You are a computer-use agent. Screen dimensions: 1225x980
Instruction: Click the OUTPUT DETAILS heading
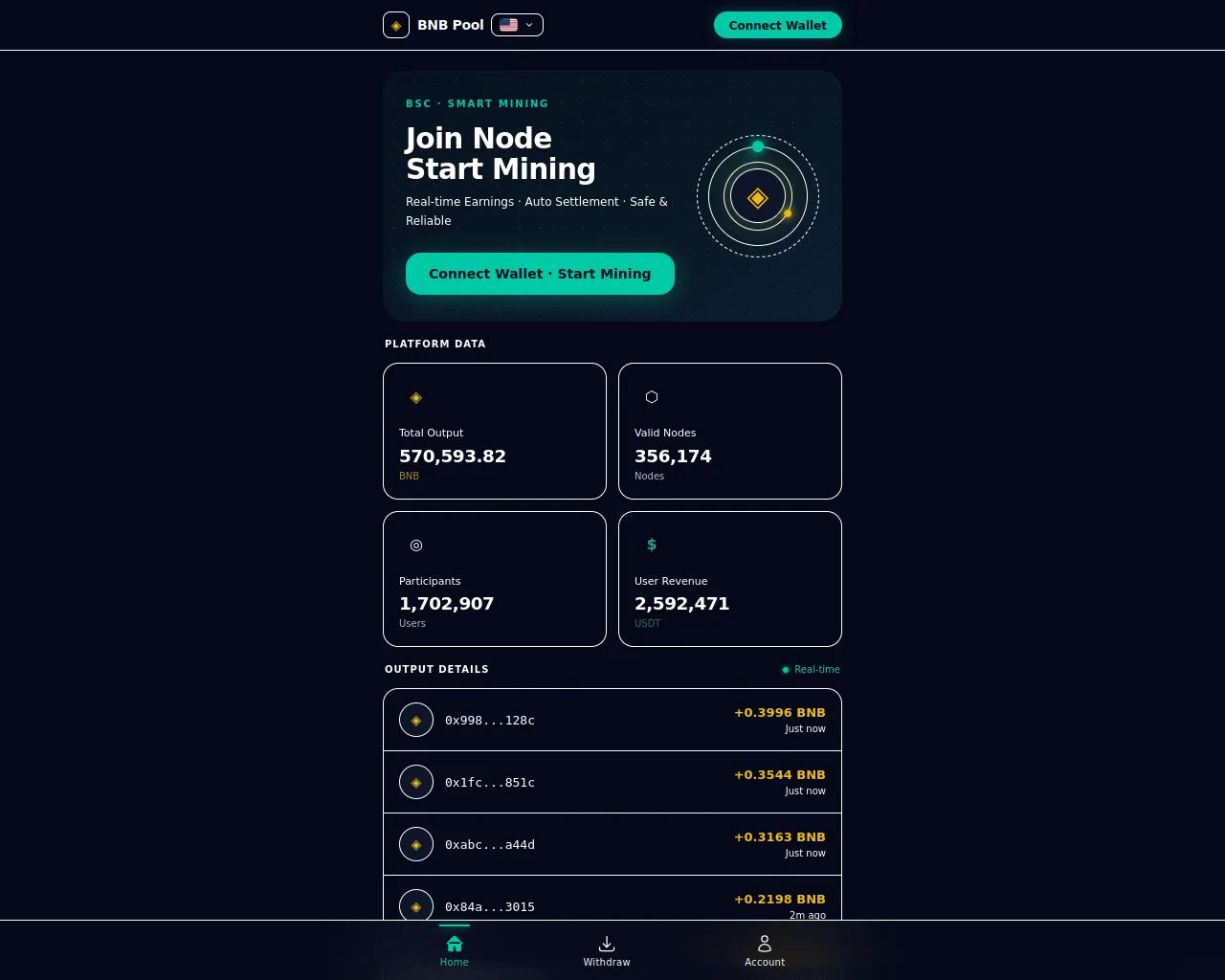[436, 669]
